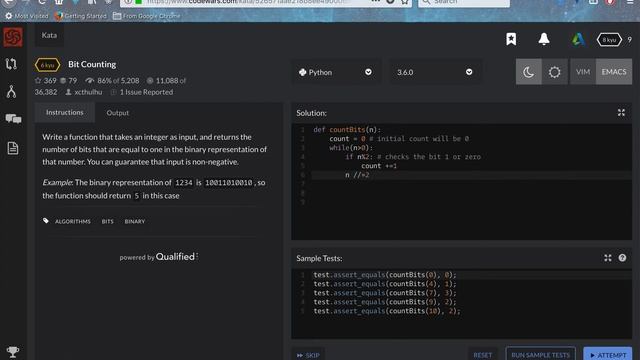Open the Kata training sidebar icon
This screenshot has width=640, height=360.
11,64
